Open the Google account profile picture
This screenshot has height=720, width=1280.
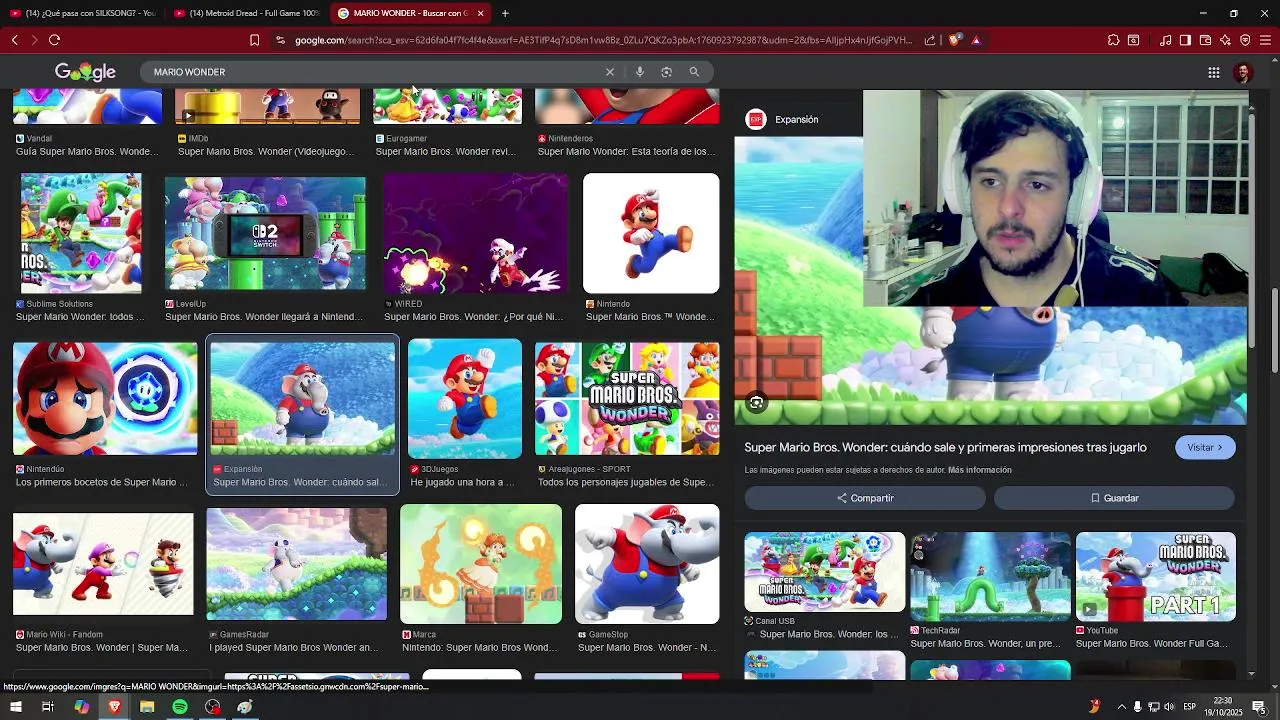coord(1243,72)
